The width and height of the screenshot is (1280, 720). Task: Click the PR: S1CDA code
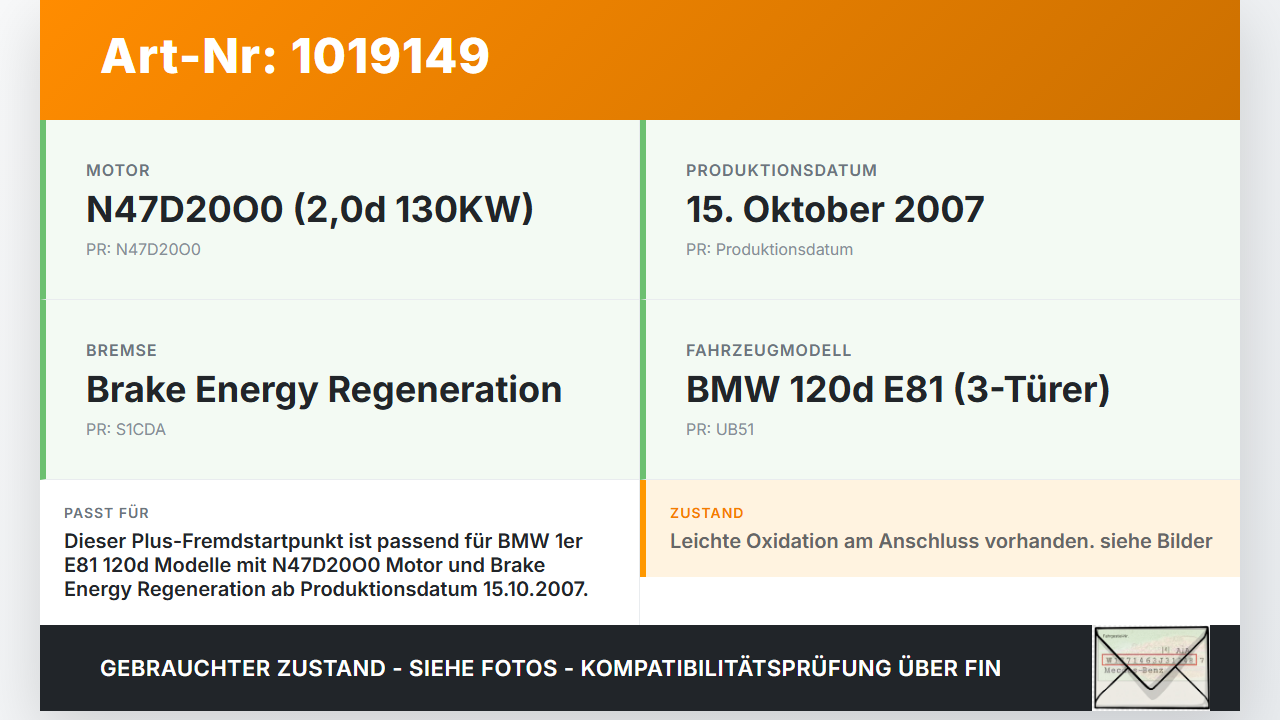[126, 430]
